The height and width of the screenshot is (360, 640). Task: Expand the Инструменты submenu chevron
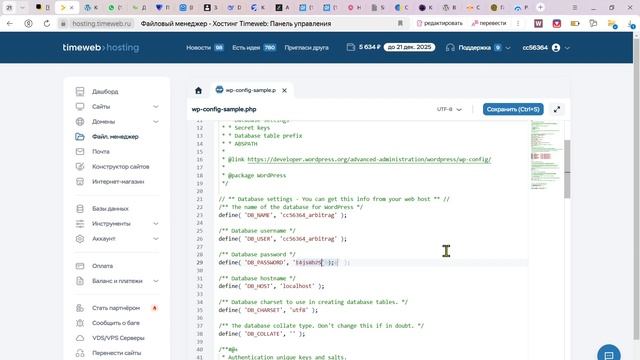pos(156,224)
